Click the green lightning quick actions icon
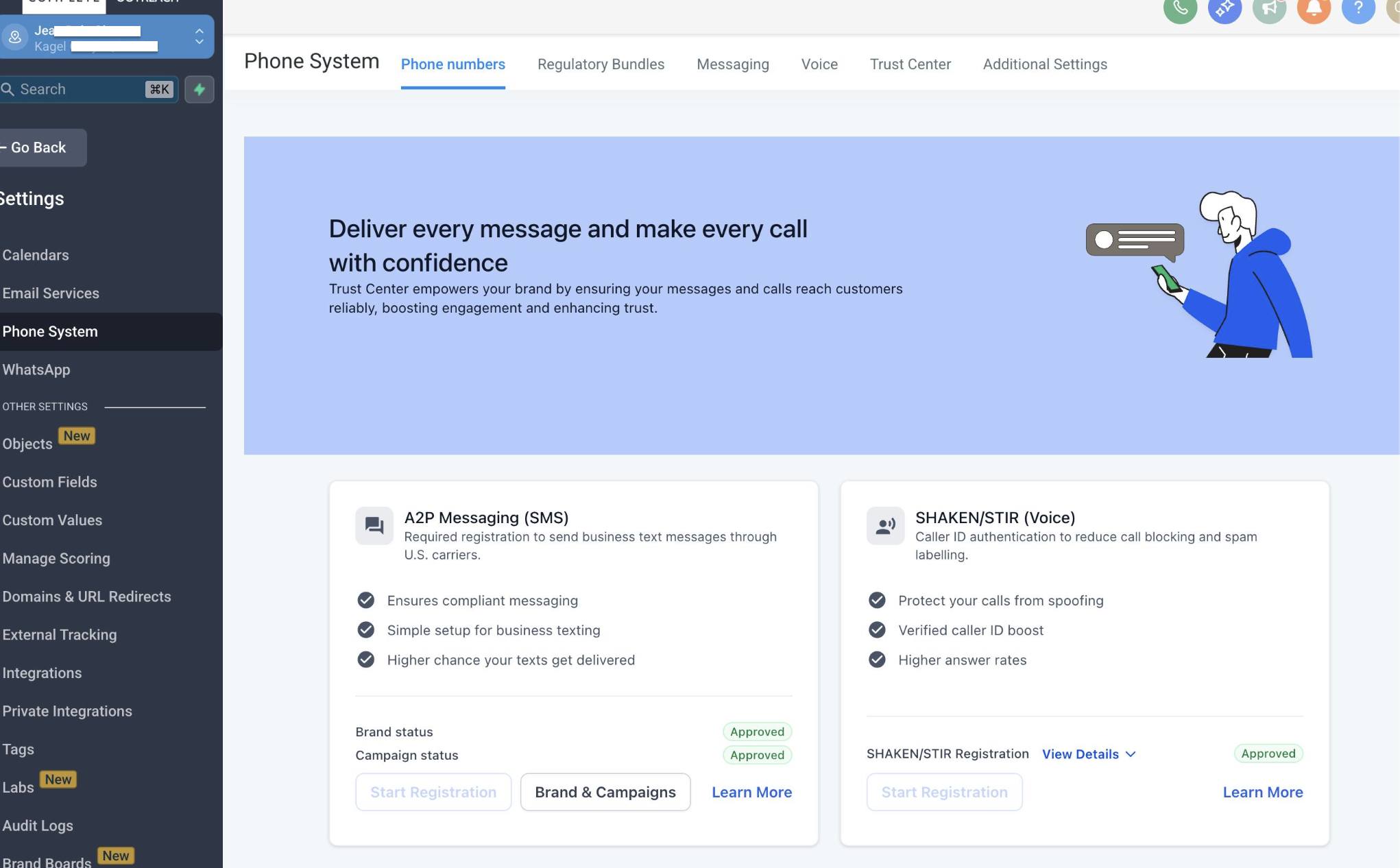Screen dimensions: 1400x868 [199, 89]
